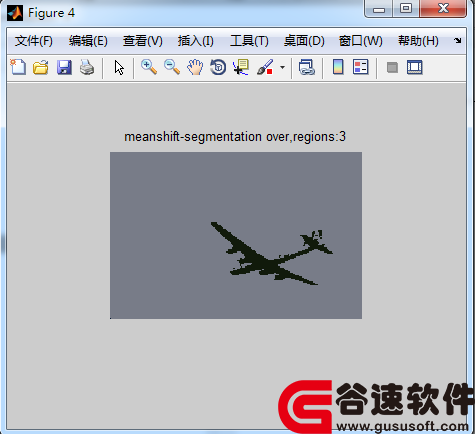Viewport: 475px width, 434px height.
Task: Open file with the folder icon
Action: tap(41, 67)
